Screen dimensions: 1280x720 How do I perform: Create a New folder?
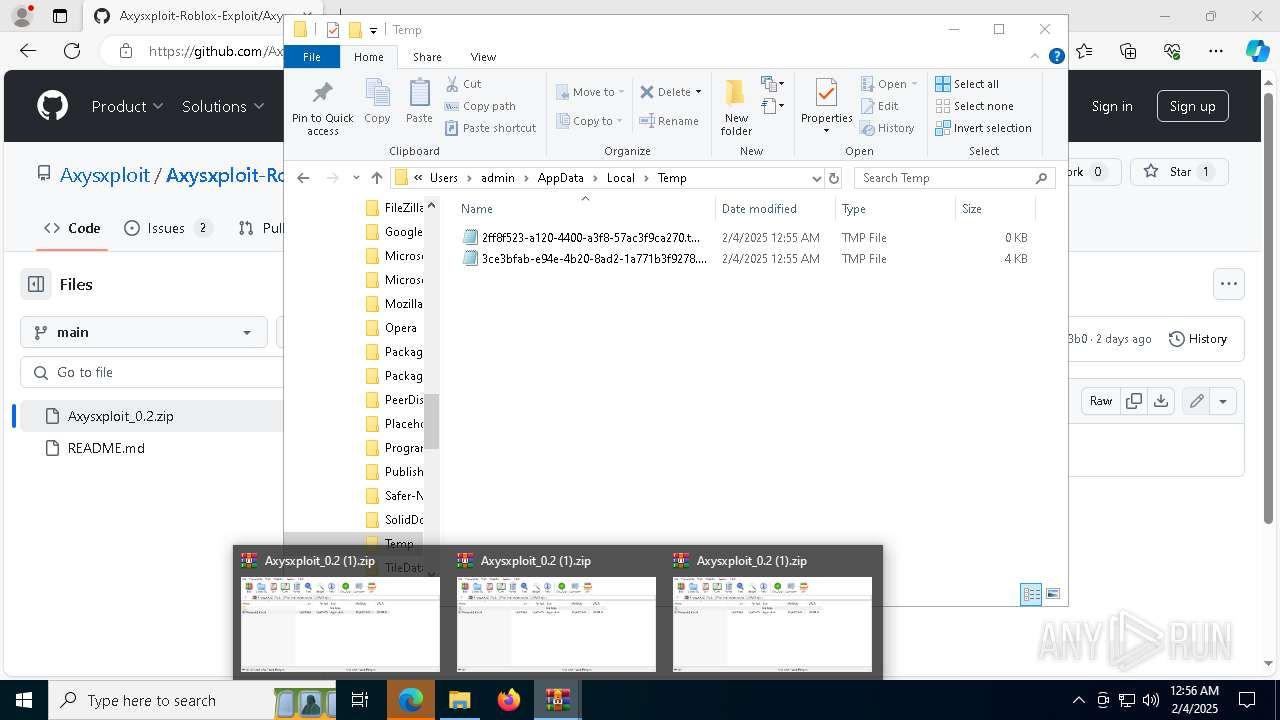tap(736, 108)
